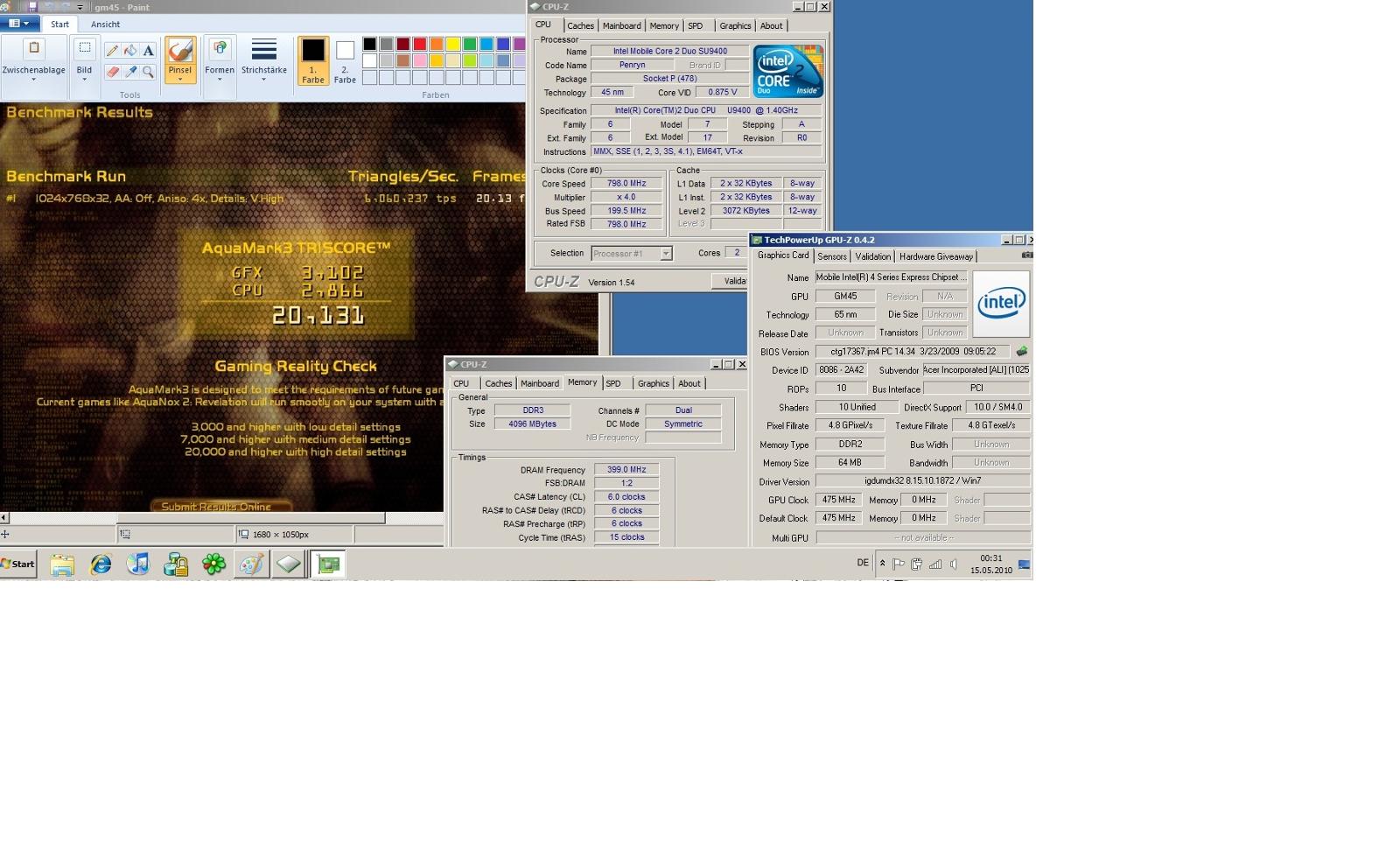Open the About tab in top CPU-Z
Screen dimensions: 1400x855
pyautogui.click(x=771, y=26)
